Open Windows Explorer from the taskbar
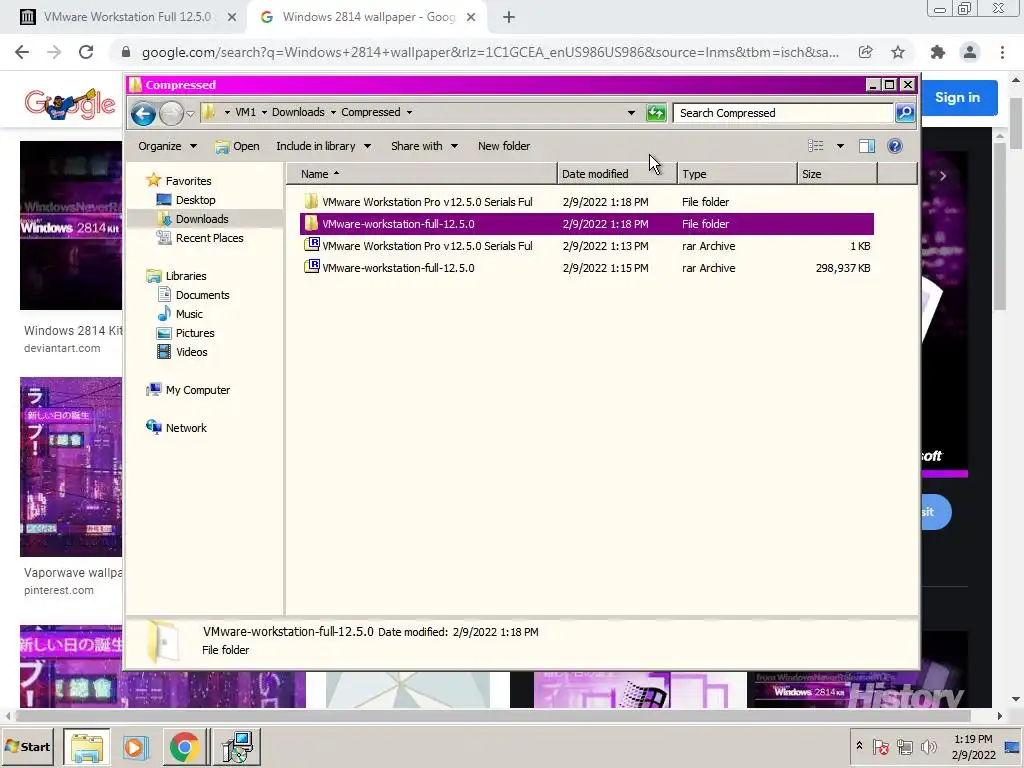This screenshot has height=768, width=1024. click(87, 747)
